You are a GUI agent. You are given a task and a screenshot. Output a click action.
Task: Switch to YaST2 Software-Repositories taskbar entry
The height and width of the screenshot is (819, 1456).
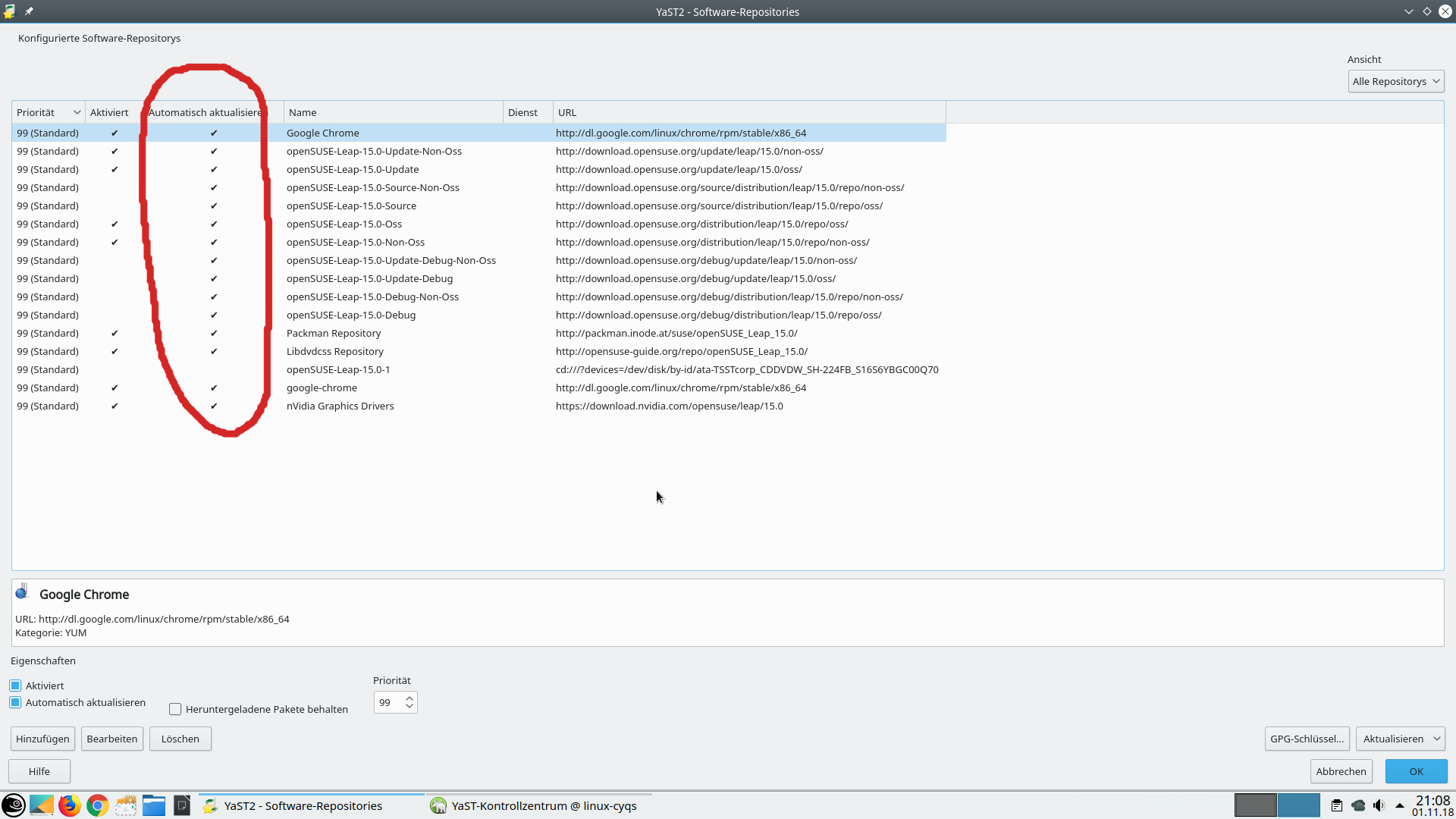coord(311,805)
